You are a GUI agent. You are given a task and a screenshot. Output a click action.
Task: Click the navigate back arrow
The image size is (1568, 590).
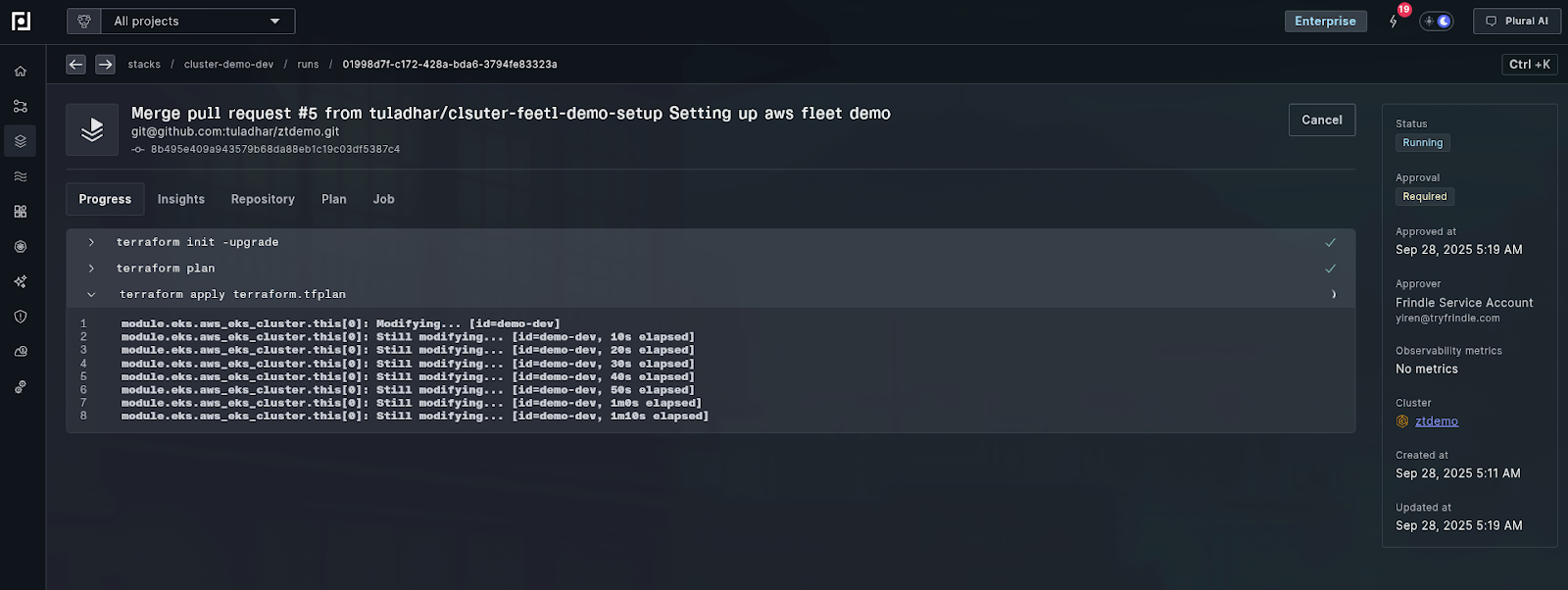(x=75, y=65)
